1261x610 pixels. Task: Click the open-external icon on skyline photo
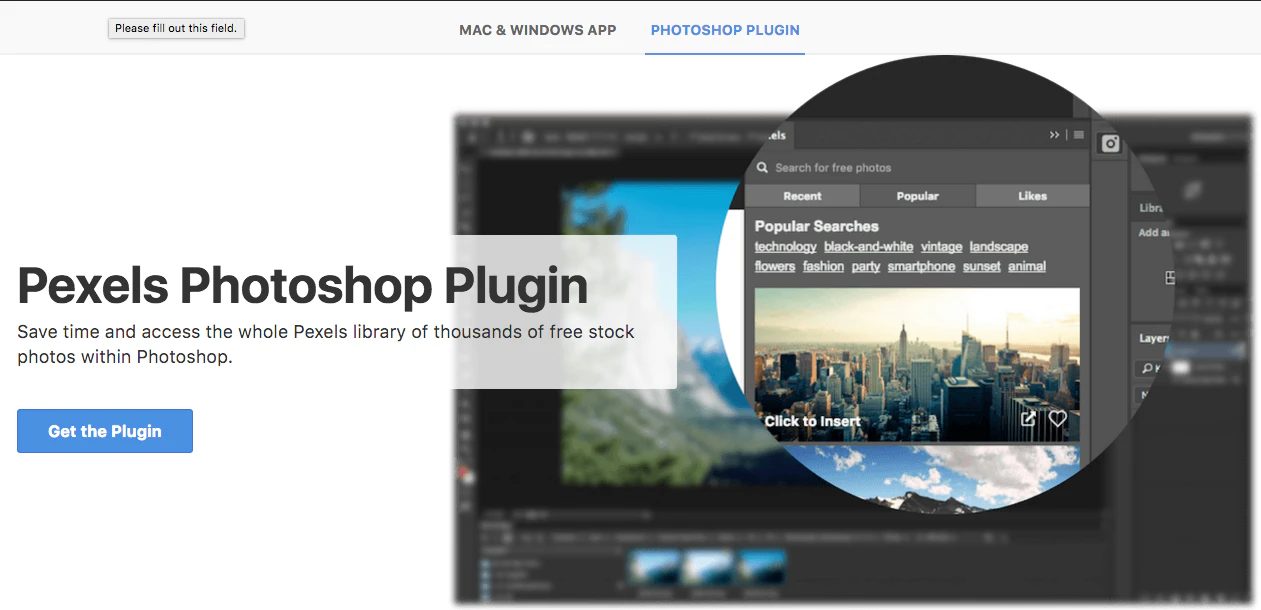[1028, 419]
